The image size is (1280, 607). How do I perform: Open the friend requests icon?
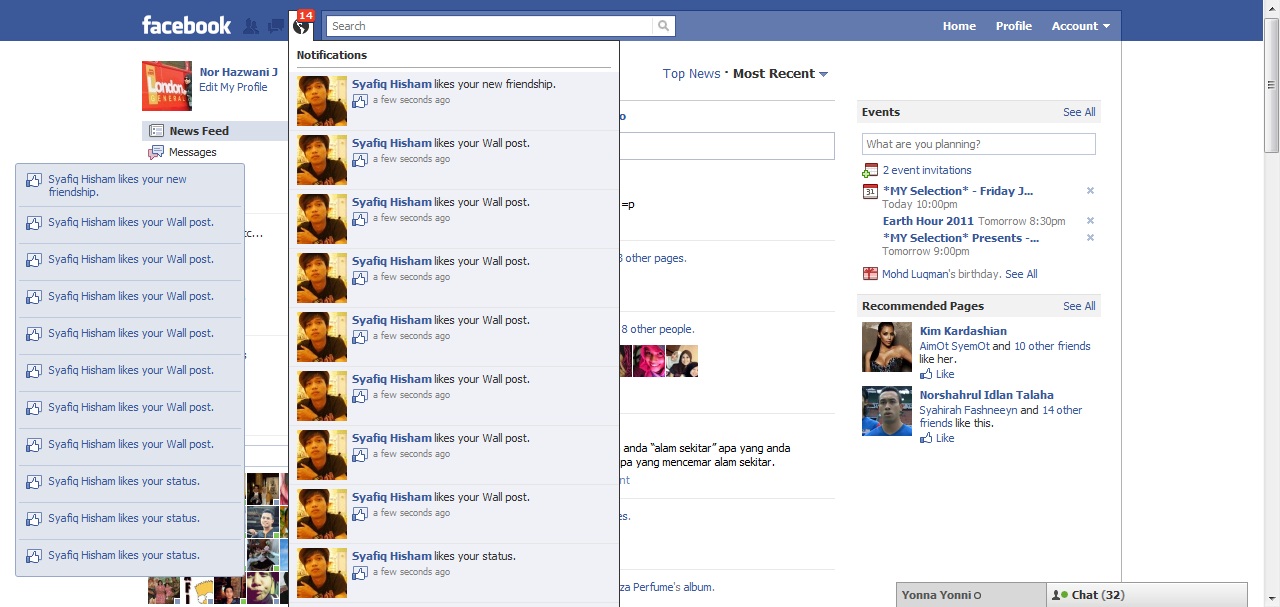(251, 26)
